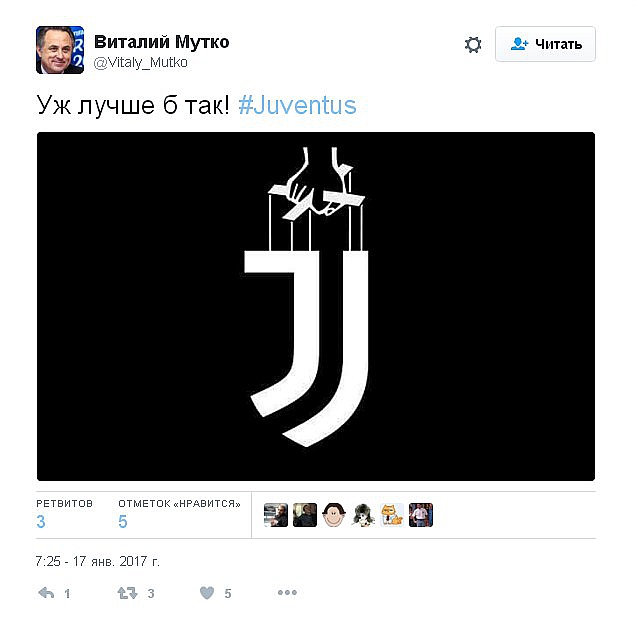Open the Juventus logo puppet image
The height and width of the screenshot is (621, 636).
316,306
